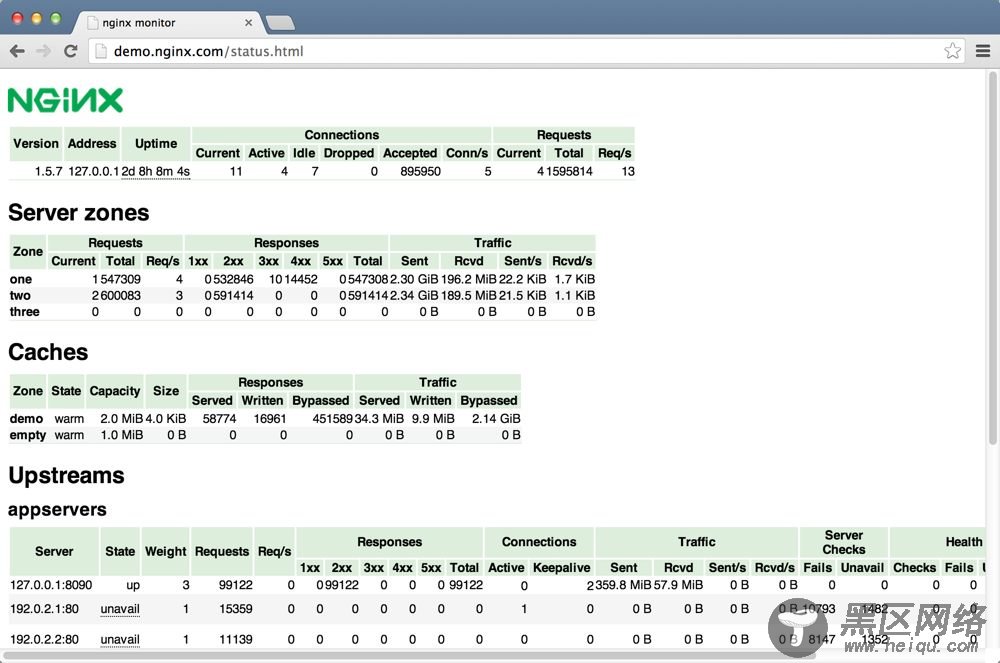Click the page icon in the address bar
This screenshot has height=663, width=1000.
pyautogui.click(x=100, y=51)
